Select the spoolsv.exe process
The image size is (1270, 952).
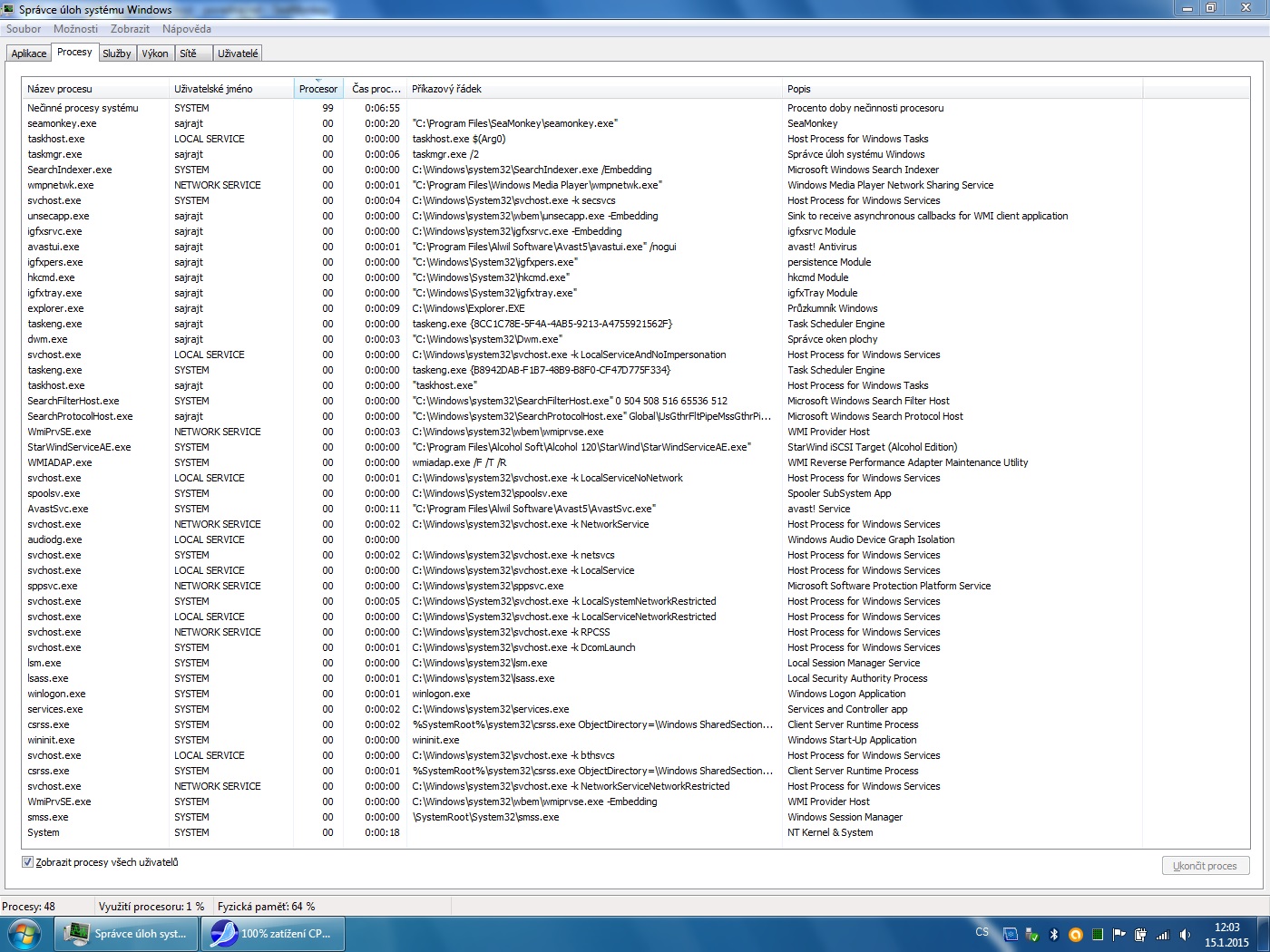tap(635, 493)
